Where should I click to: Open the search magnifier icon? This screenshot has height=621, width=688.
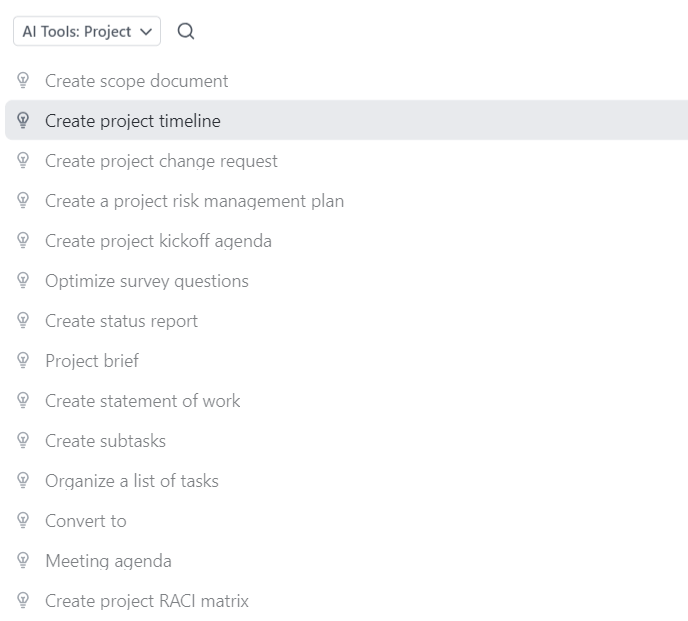tap(186, 31)
